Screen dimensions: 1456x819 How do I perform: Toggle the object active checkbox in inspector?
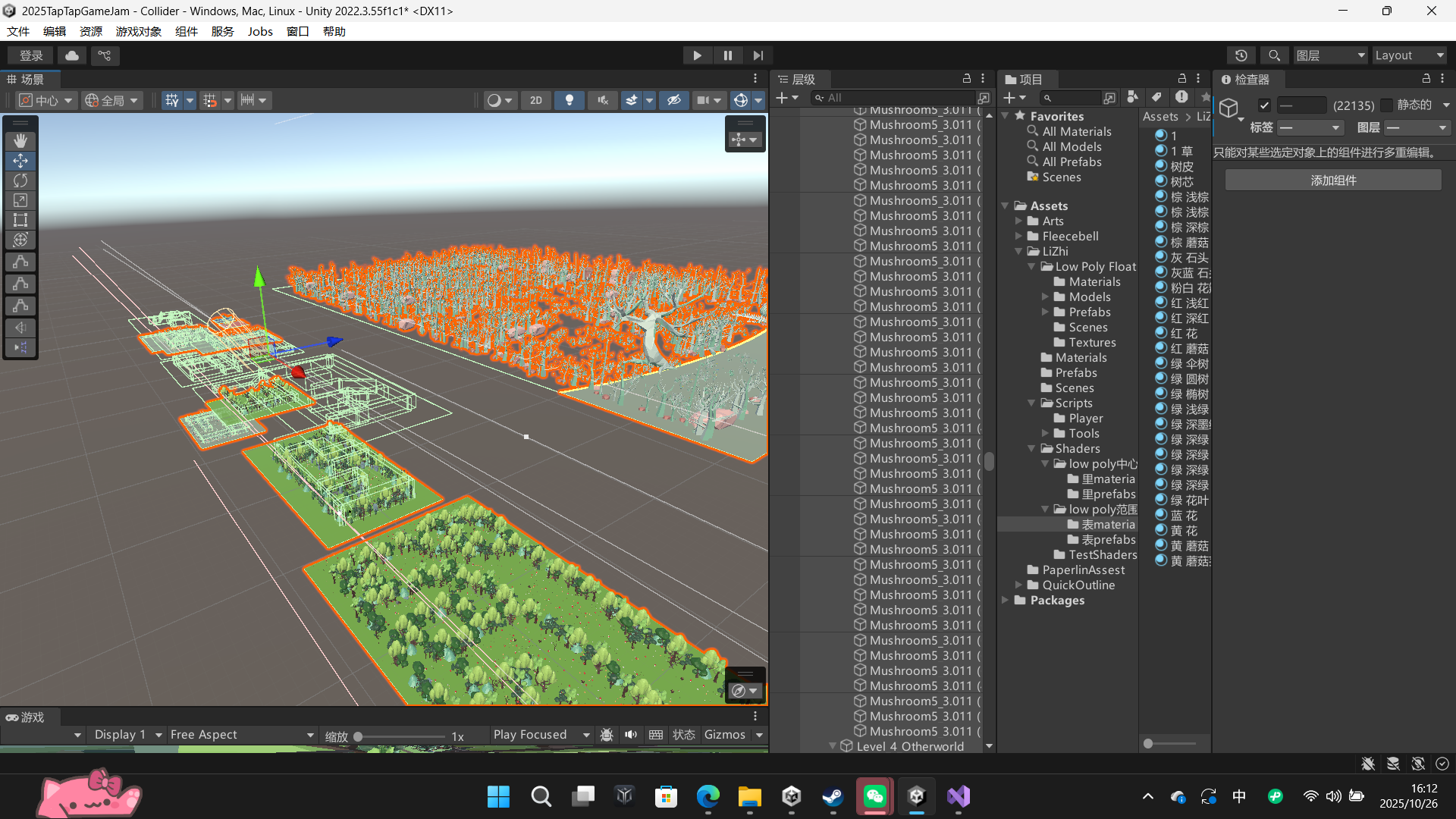click(1263, 105)
